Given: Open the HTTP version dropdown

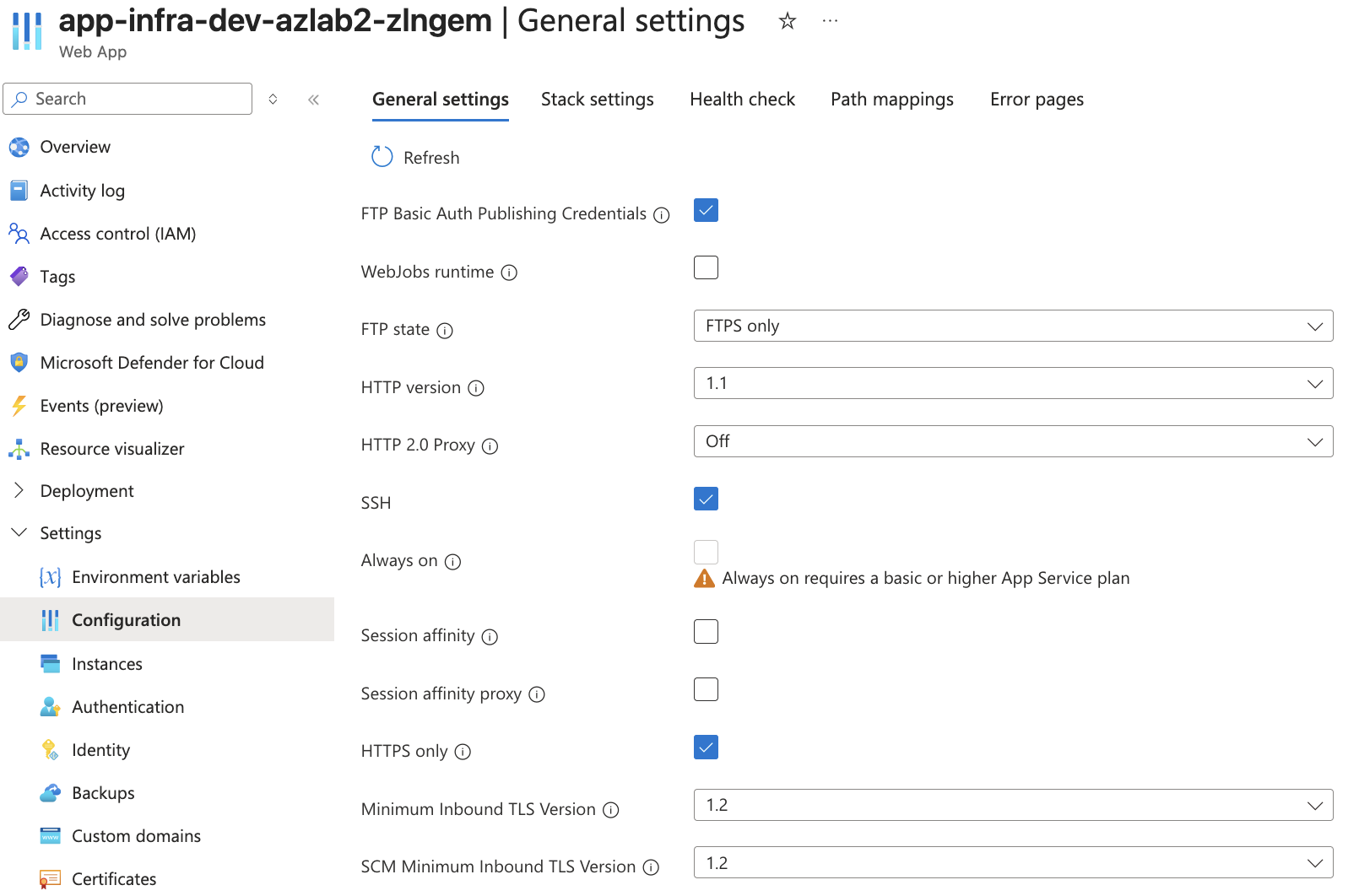Looking at the screenshot, I should (1013, 383).
